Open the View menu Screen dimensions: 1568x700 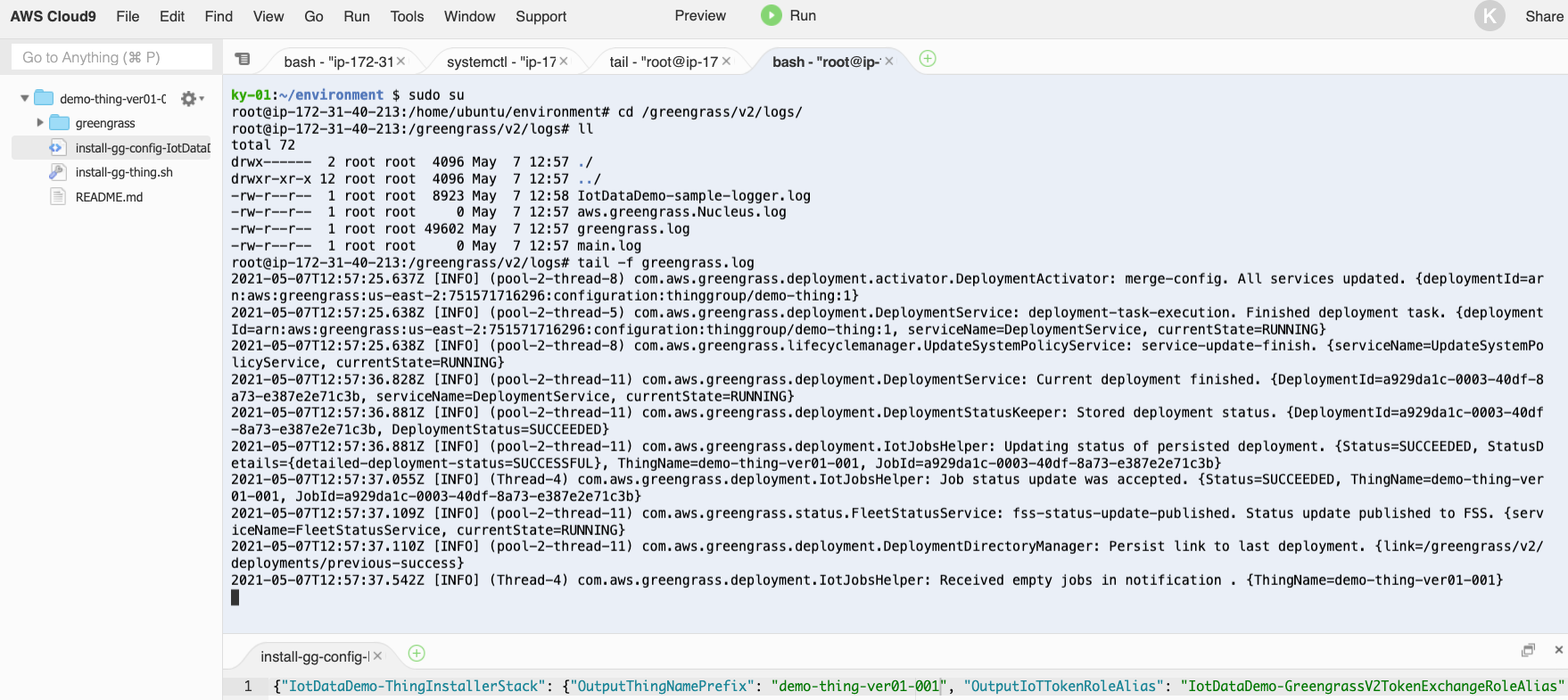point(268,16)
